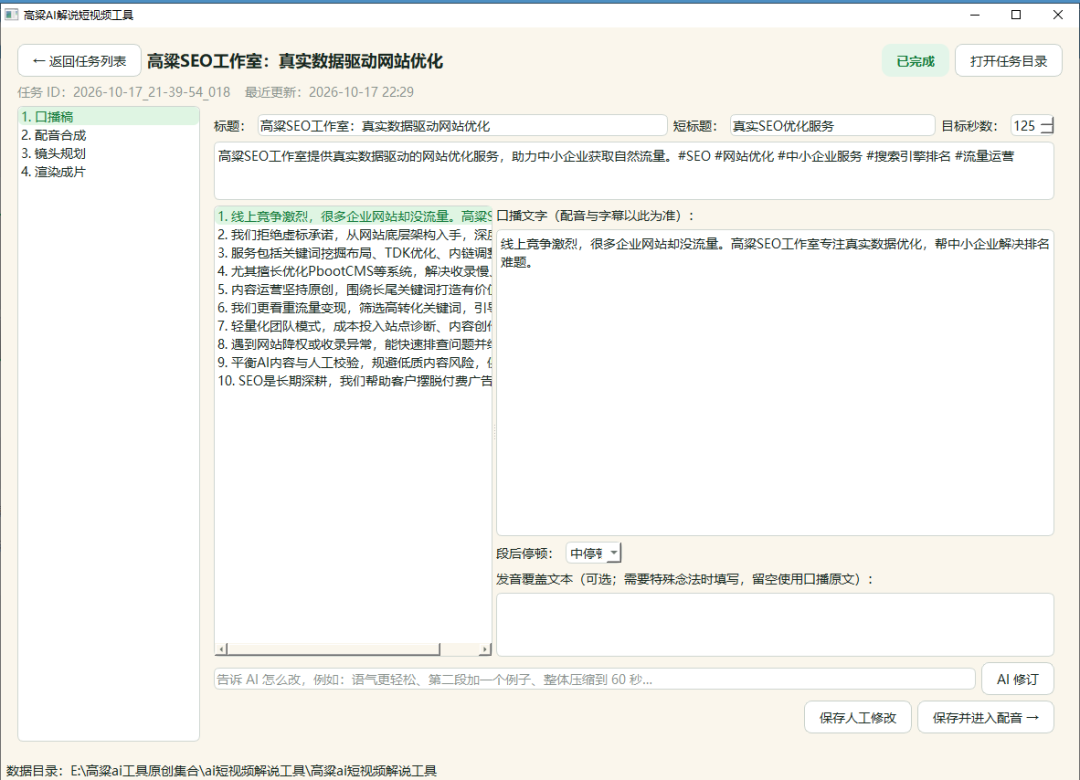Select script segment 10 SEO是长期深耕
Viewport: 1080px width, 780px height.
coord(353,381)
